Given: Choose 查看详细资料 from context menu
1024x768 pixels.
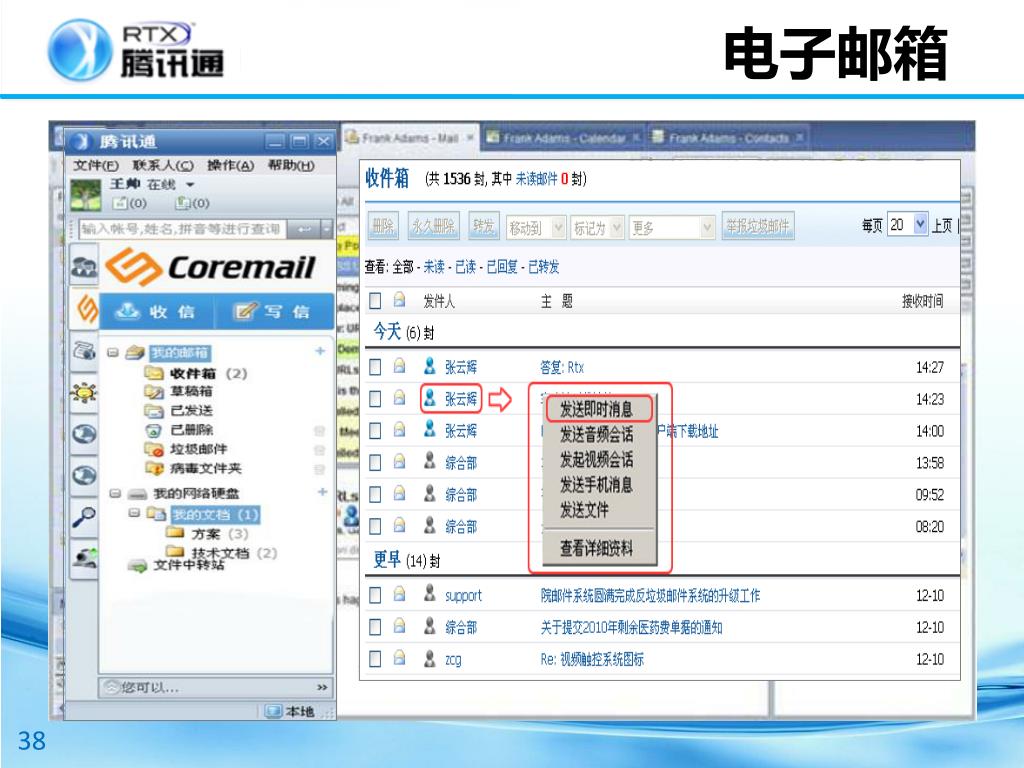Looking at the screenshot, I should point(596,548).
